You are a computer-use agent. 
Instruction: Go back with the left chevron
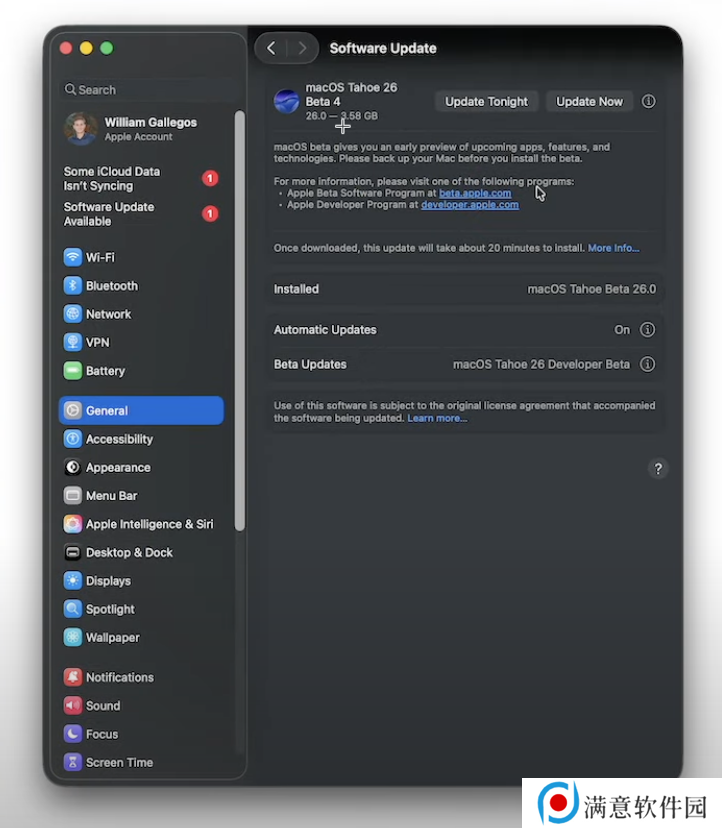tap(271, 49)
